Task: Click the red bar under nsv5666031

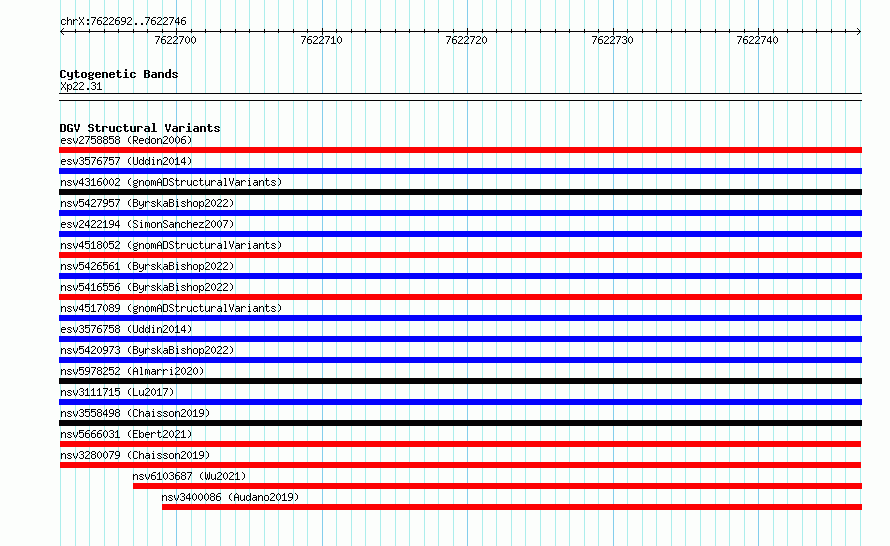Action: [x=460, y=444]
